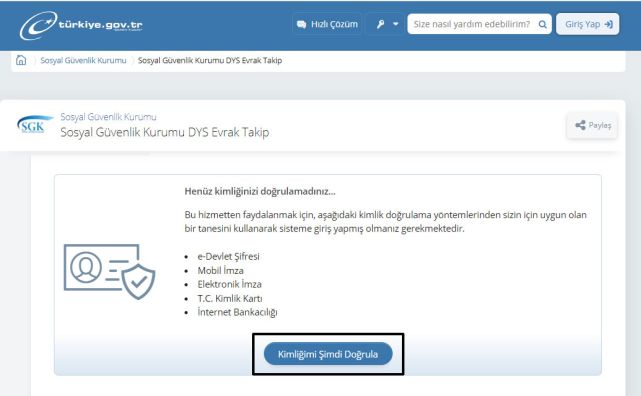Click the SGK logo
This screenshot has width=641, height=396.
coord(34,124)
